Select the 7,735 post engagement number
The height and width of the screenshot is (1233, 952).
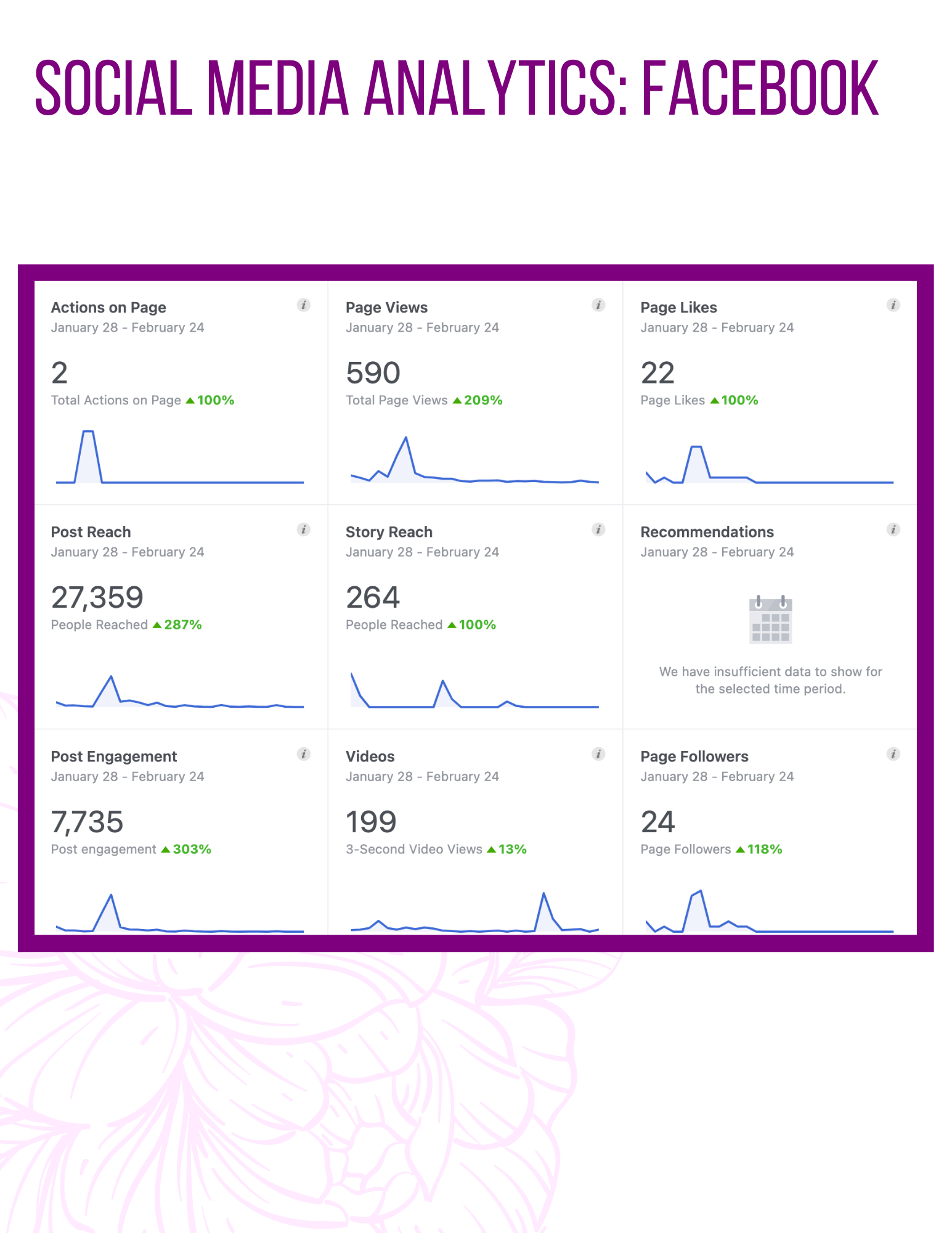(x=87, y=821)
